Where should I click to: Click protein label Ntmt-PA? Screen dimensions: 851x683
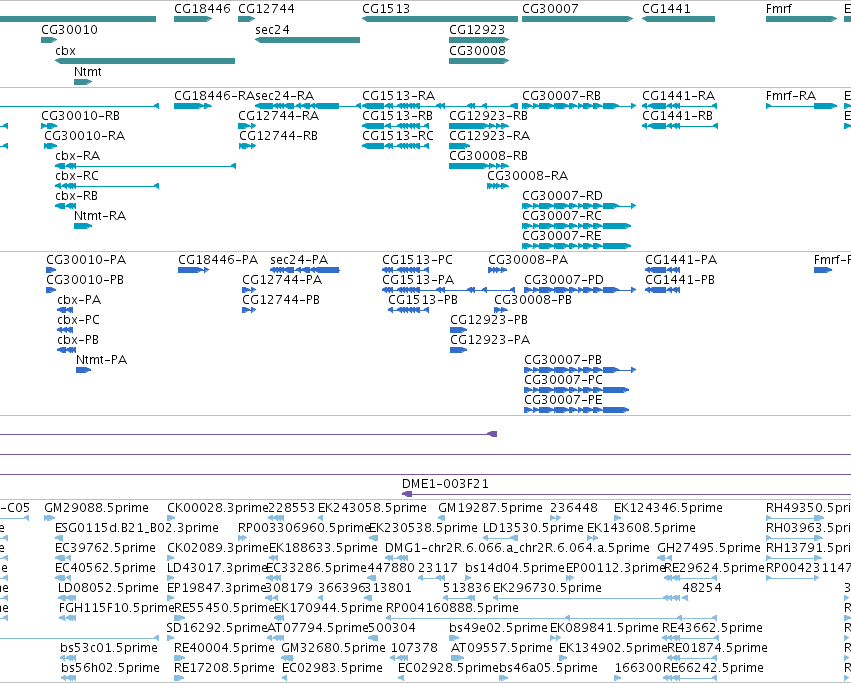pos(101,361)
